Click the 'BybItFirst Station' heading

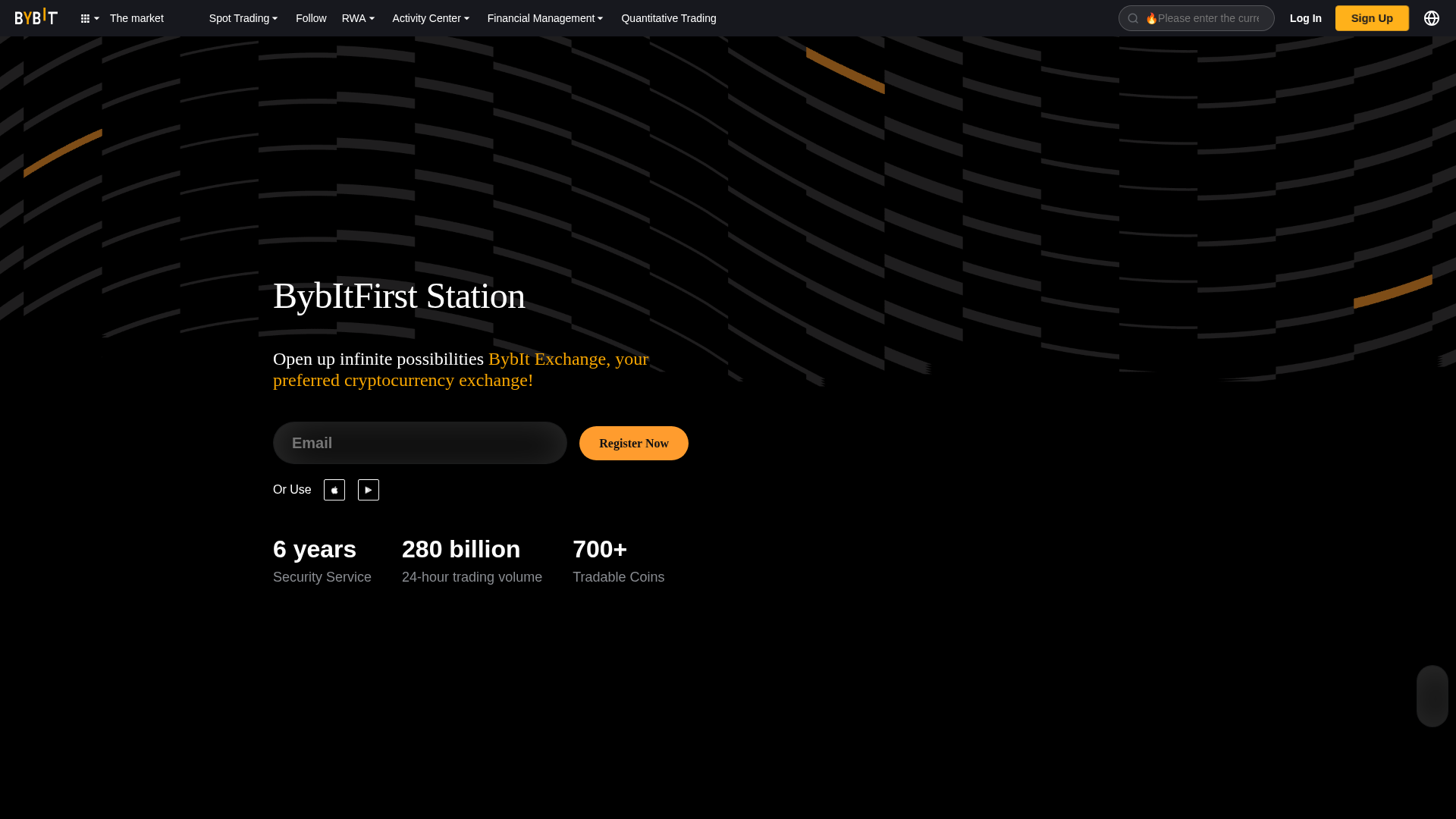click(399, 296)
